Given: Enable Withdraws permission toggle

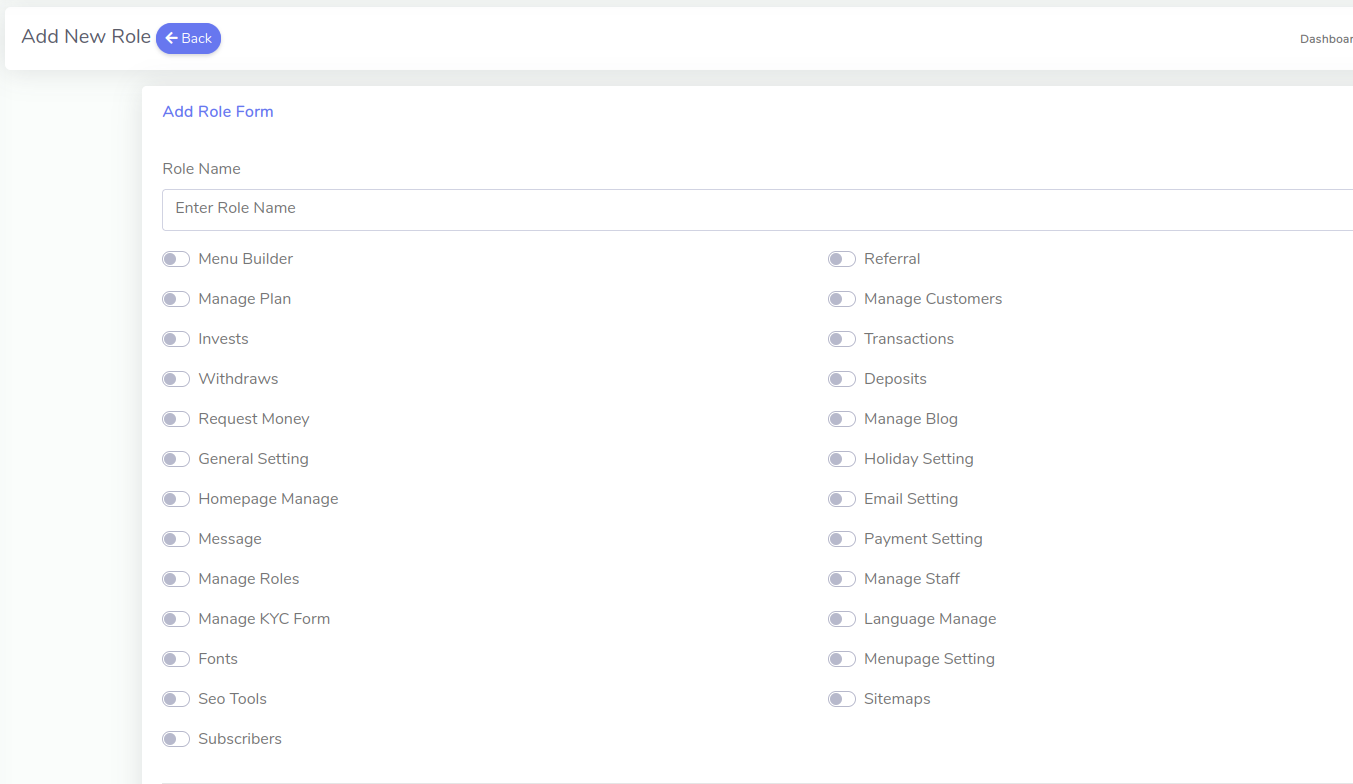Looking at the screenshot, I should pos(176,379).
